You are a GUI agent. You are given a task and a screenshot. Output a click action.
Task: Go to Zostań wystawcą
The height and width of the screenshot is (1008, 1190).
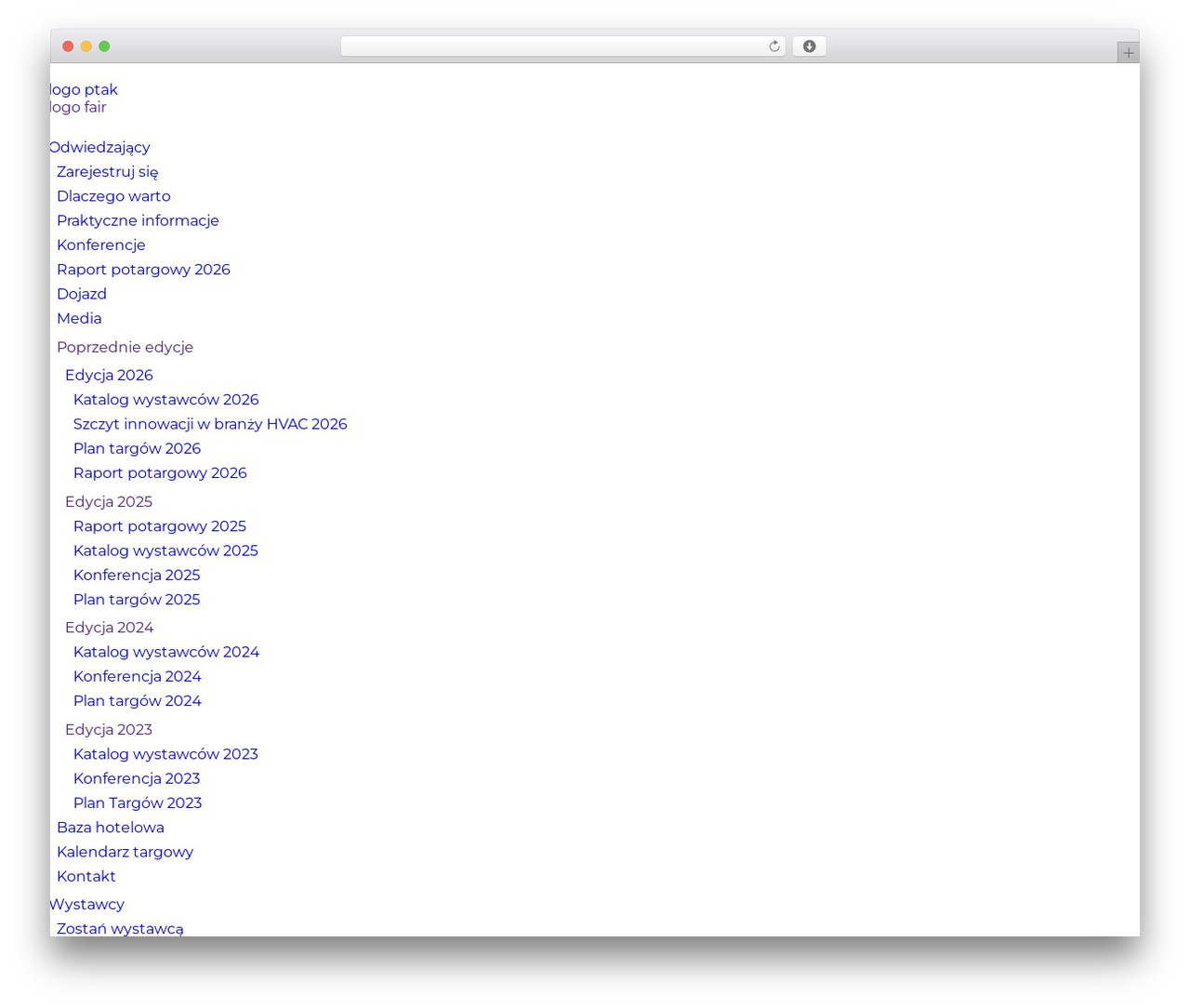coord(120,928)
